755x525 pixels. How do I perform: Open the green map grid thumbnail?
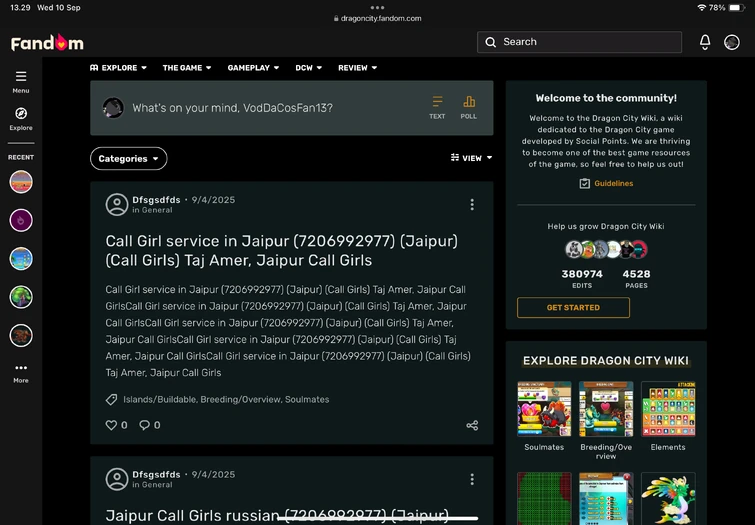(x=544, y=499)
